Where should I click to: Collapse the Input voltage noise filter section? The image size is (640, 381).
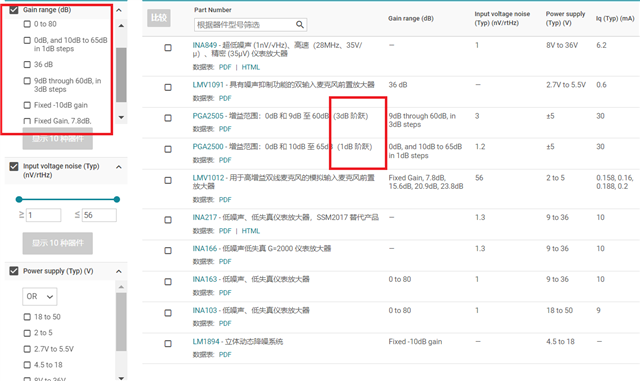(x=119, y=167)
